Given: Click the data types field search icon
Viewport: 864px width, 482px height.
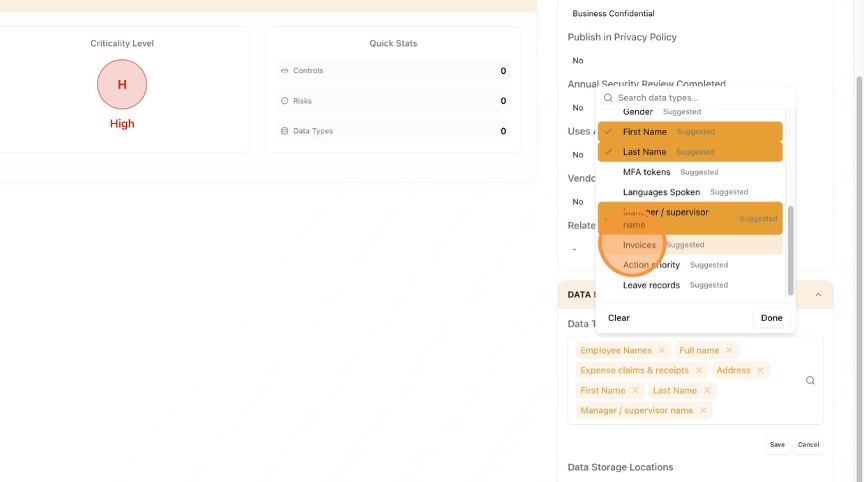Looking at the screenshot, I should pyautogui.click(x=810, y=380).
